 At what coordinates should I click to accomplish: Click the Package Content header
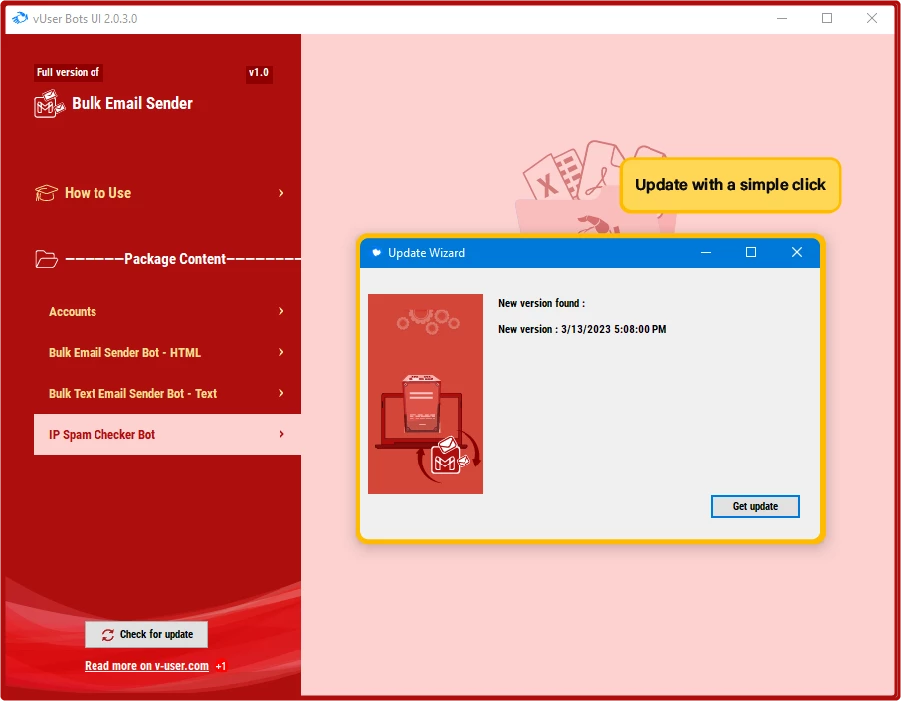click(175, 259)
